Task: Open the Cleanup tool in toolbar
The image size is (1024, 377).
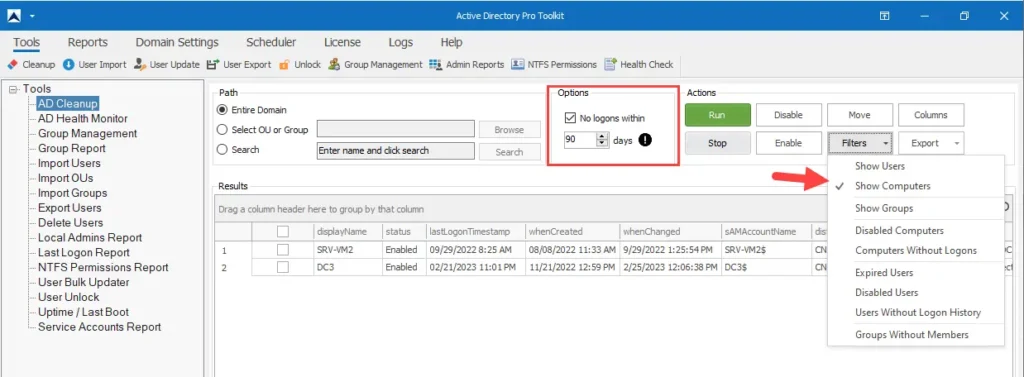Action: [x=31, y=65]
